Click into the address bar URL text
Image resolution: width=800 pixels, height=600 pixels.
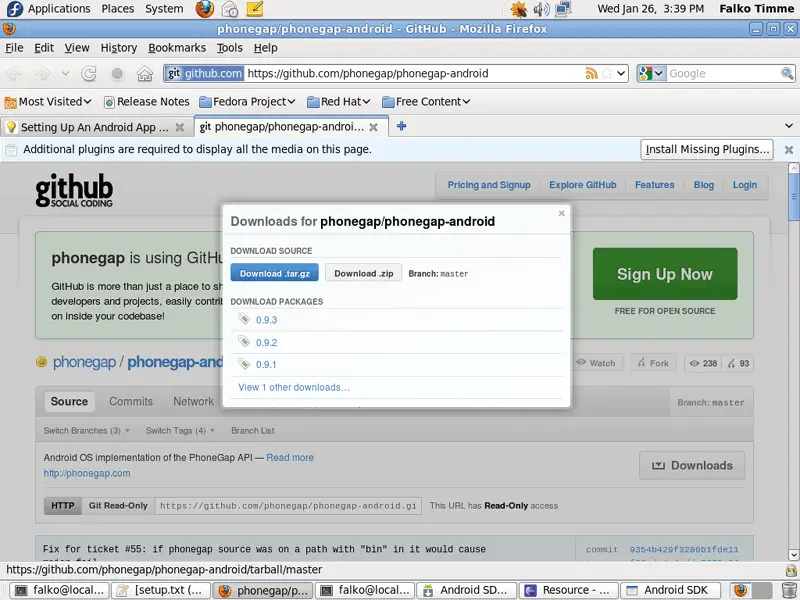(x=368, y=73)
